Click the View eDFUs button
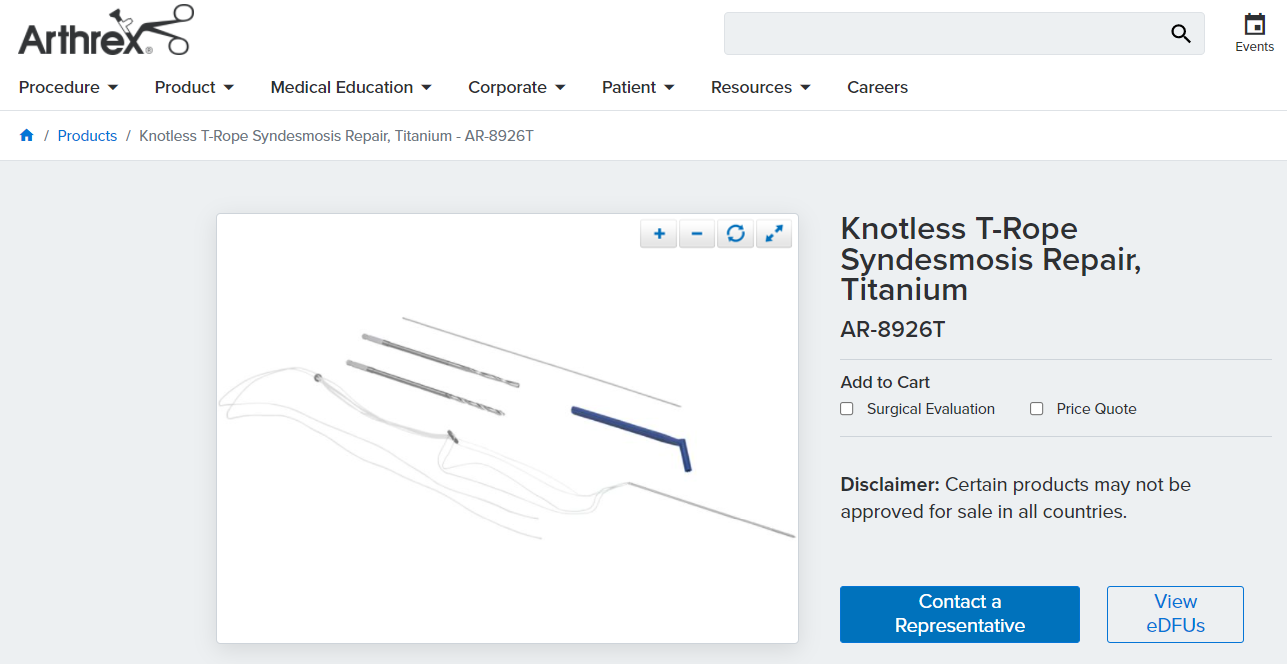This screenshot has height=664, width=1287. point(1175,614)
